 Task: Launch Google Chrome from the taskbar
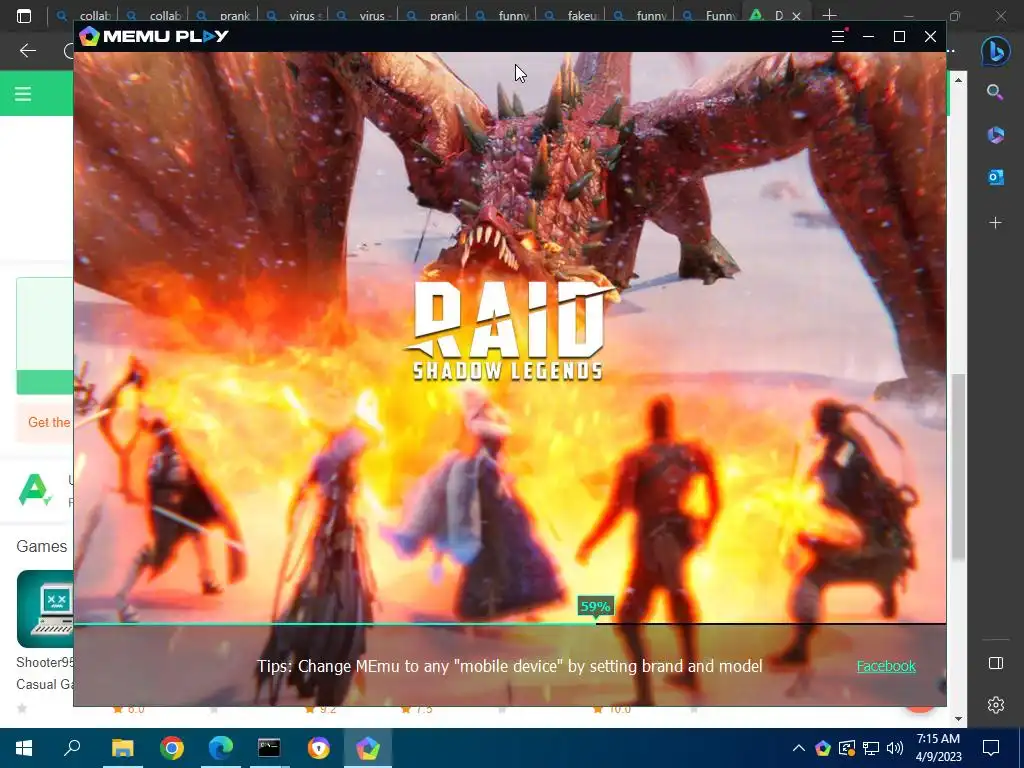coord(172,748)
